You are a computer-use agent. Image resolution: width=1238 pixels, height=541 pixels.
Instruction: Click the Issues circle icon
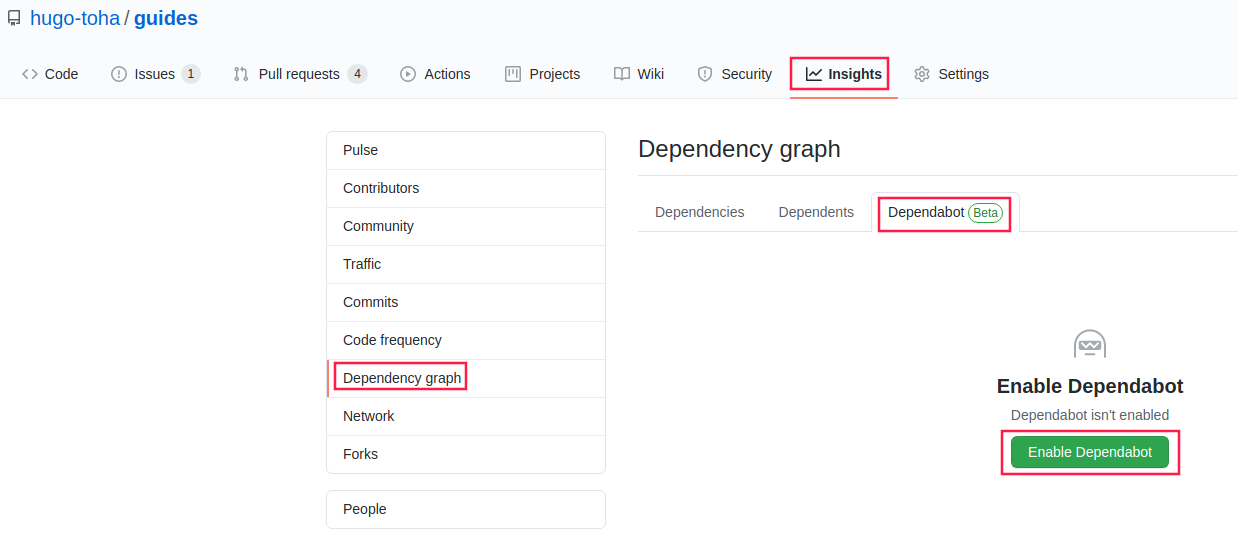[119, 74]
